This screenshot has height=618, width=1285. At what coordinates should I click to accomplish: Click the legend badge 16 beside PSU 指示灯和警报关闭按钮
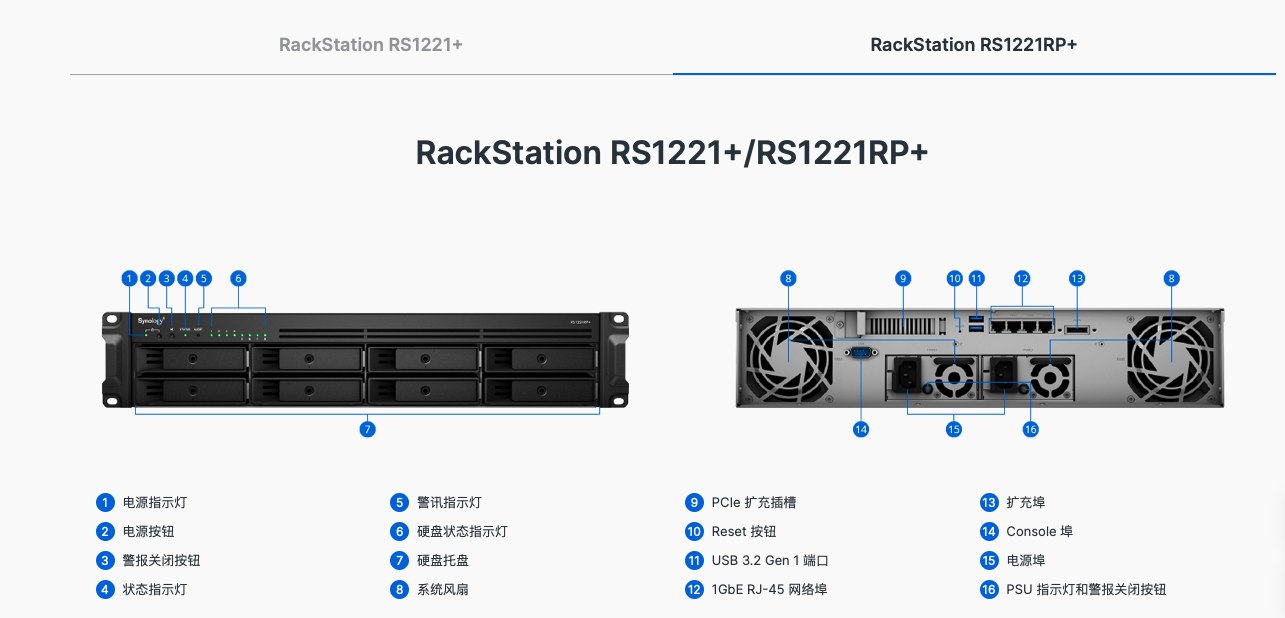coord(989,589)
